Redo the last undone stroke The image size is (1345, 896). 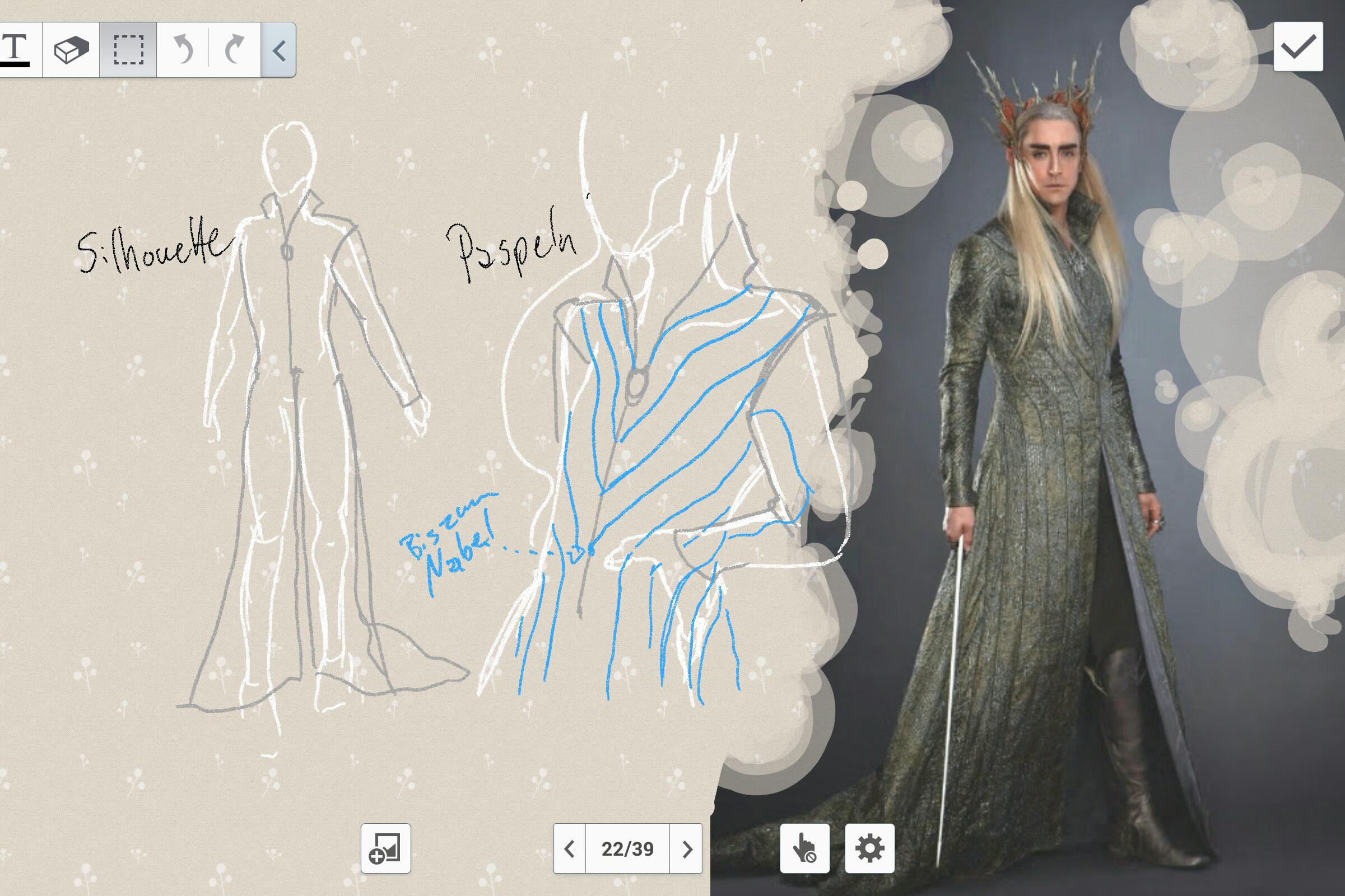pos(235,50)
